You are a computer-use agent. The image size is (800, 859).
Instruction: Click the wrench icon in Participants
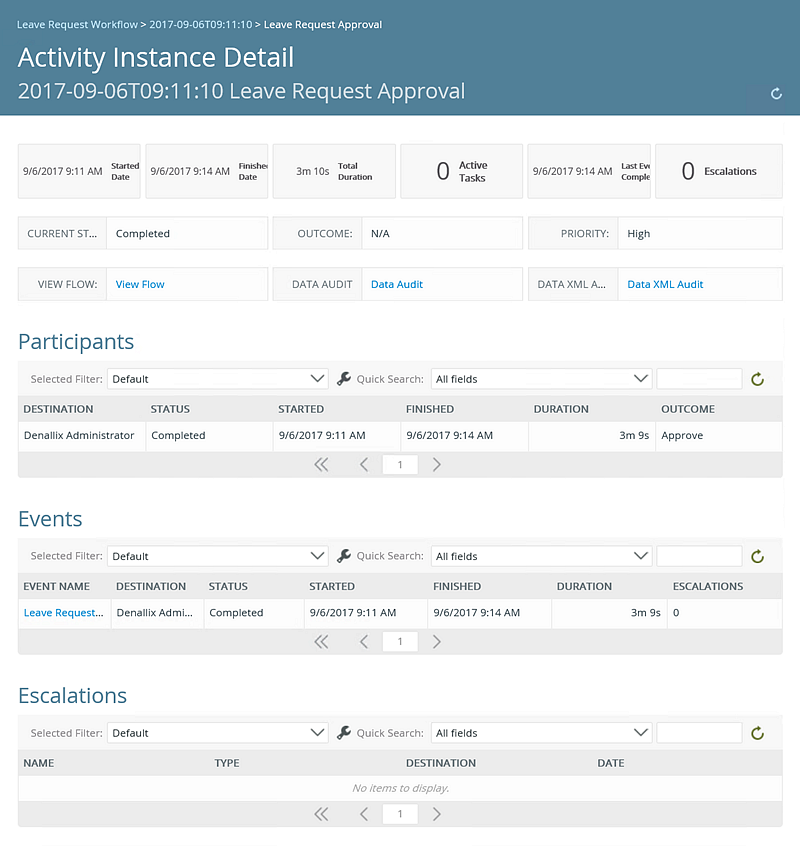click(x=344, y=379)
